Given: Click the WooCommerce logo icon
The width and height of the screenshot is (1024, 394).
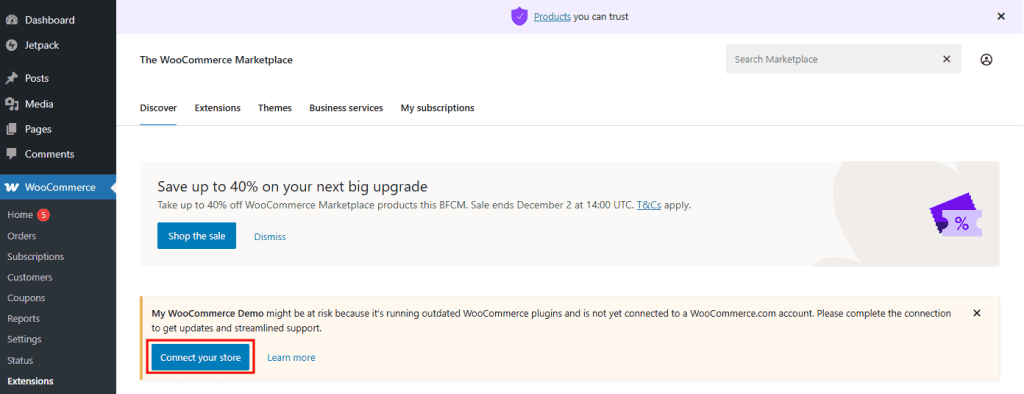Looking at the screenshot, I should point(12,188).
